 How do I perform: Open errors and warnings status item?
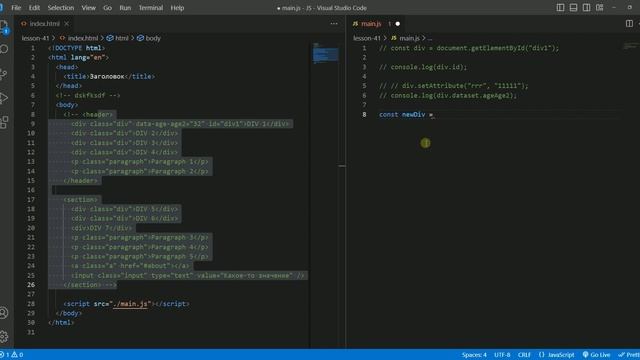click(12, 355)
